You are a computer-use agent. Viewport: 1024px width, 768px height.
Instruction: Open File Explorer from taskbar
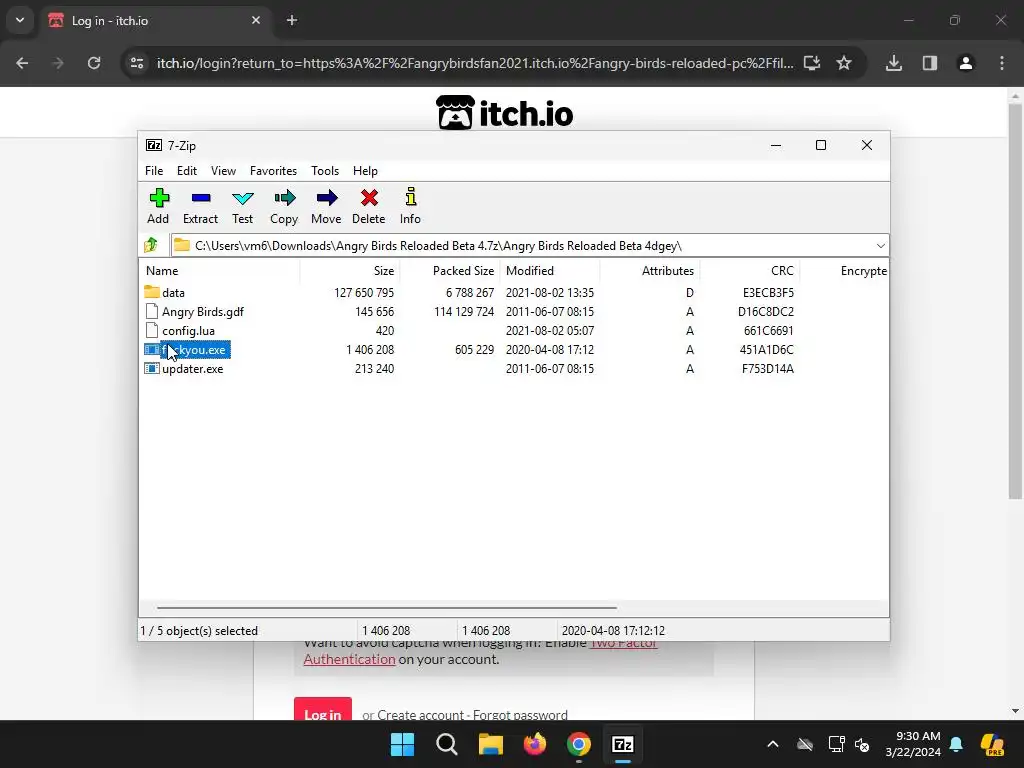click(x=490, y=744)
